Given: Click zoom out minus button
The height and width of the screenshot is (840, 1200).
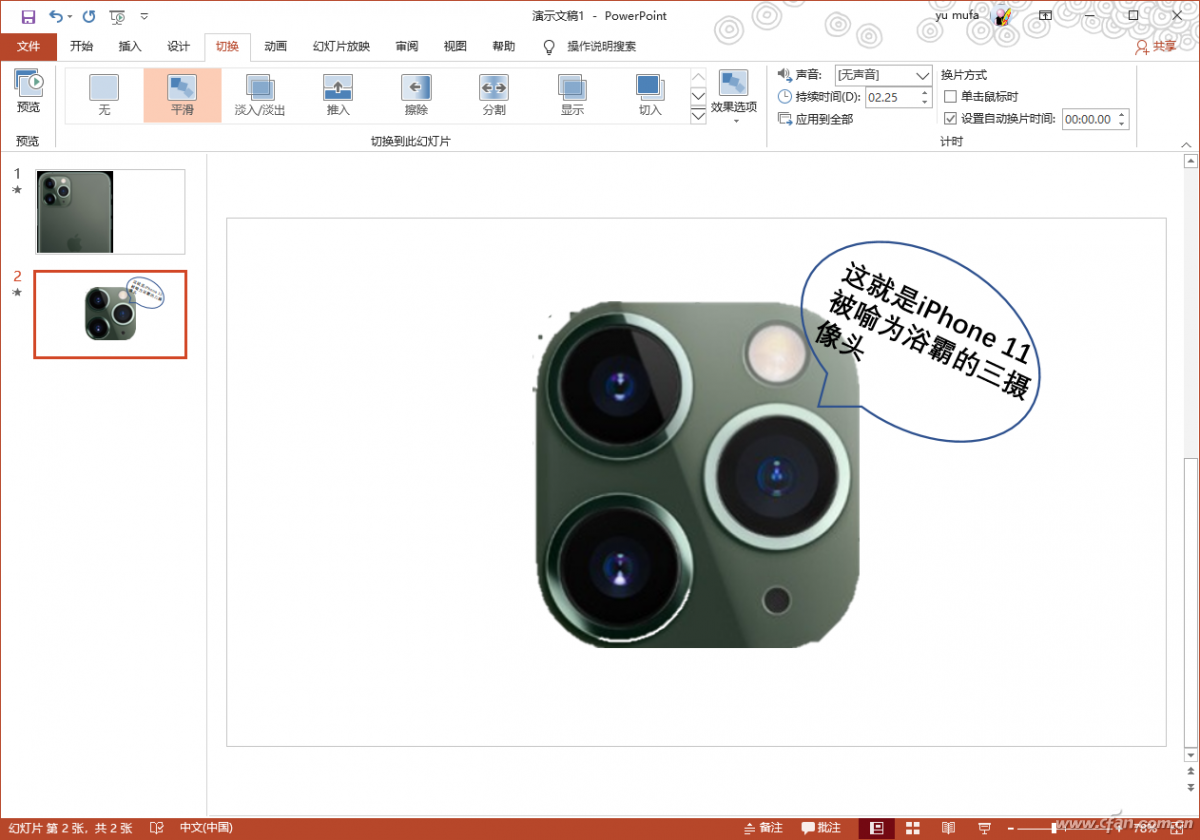Looking at the screenshot, I should pyautogui.click(x=1012, y=828).
